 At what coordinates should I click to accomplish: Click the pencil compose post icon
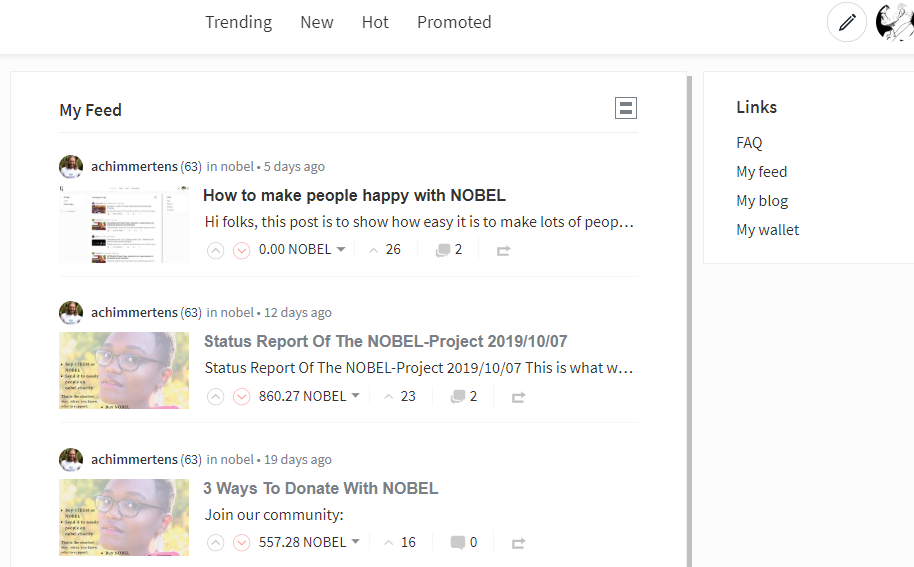click(x=847, y=22)
